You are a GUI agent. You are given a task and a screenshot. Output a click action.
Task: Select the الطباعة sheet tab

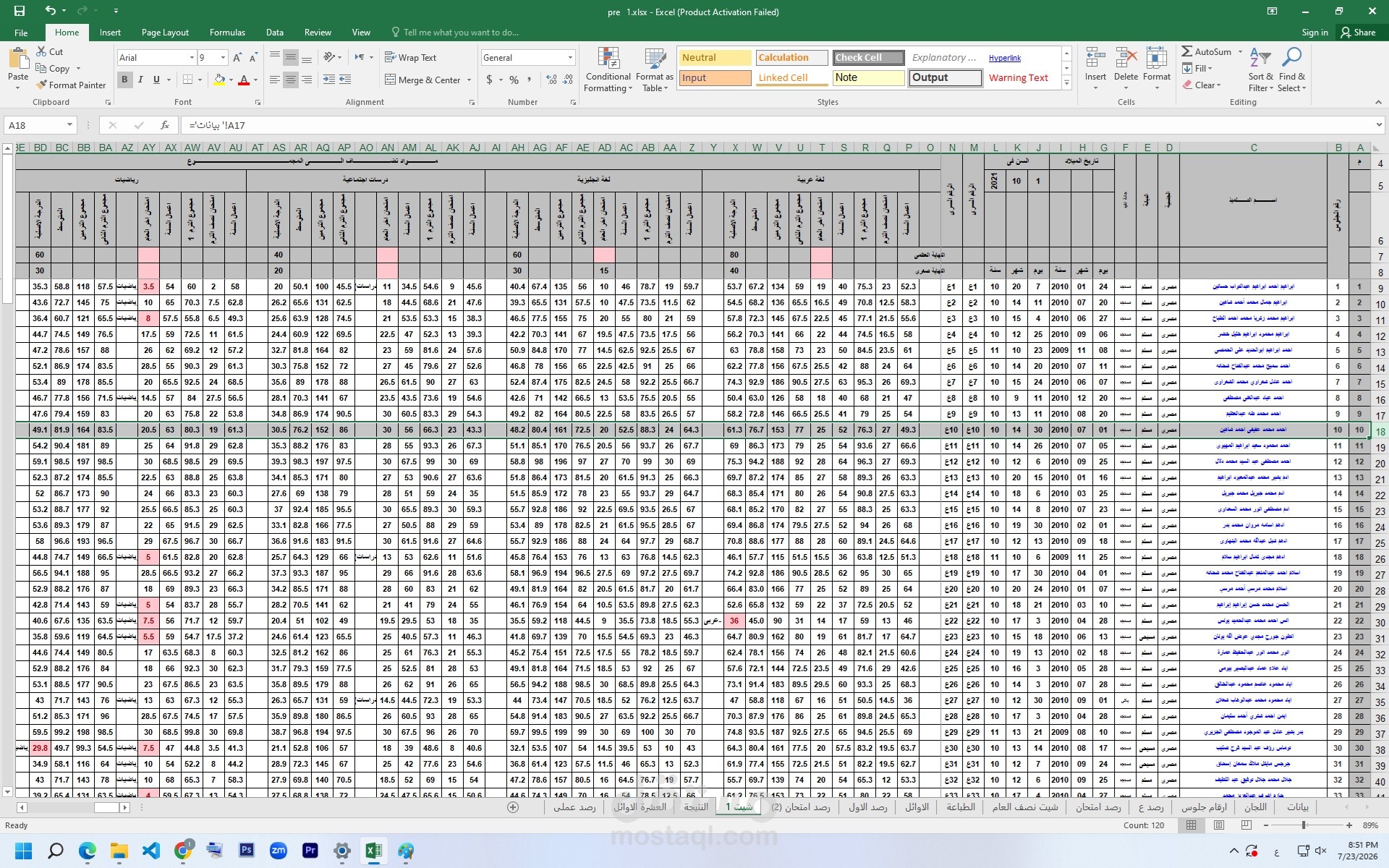pos(961,807)
